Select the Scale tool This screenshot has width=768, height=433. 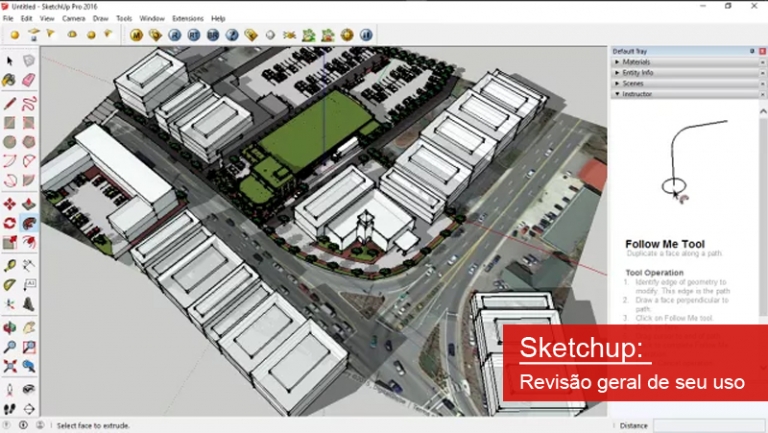10,242
